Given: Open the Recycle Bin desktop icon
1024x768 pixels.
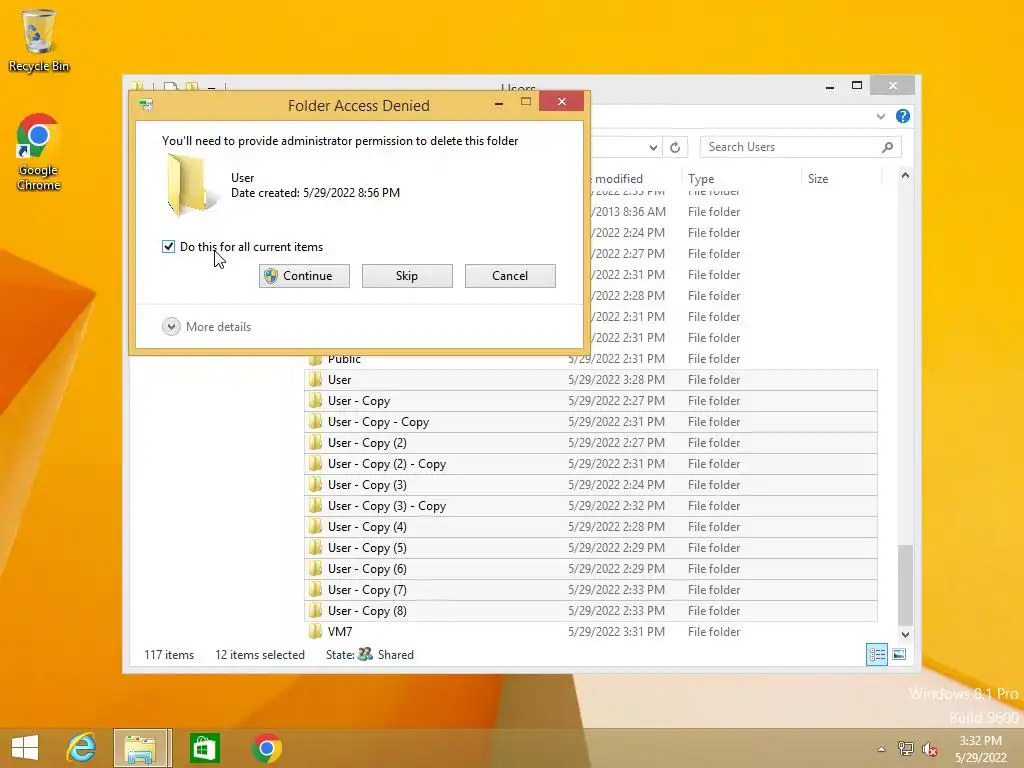Looking at the screenshot, I should pos(39,40).
